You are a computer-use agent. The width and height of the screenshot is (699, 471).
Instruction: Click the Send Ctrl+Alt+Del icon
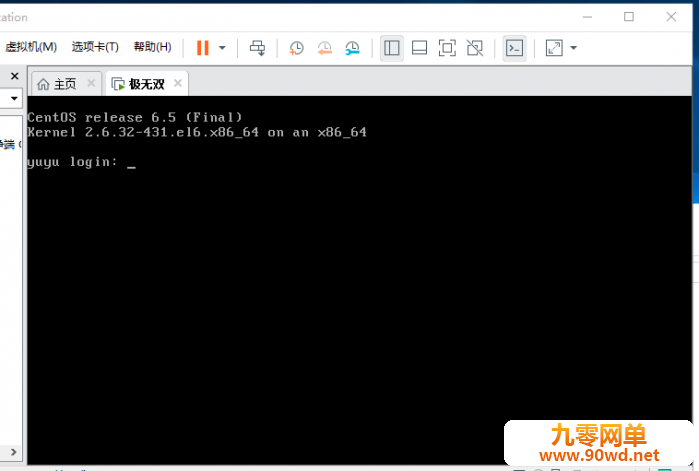(257, 48)
